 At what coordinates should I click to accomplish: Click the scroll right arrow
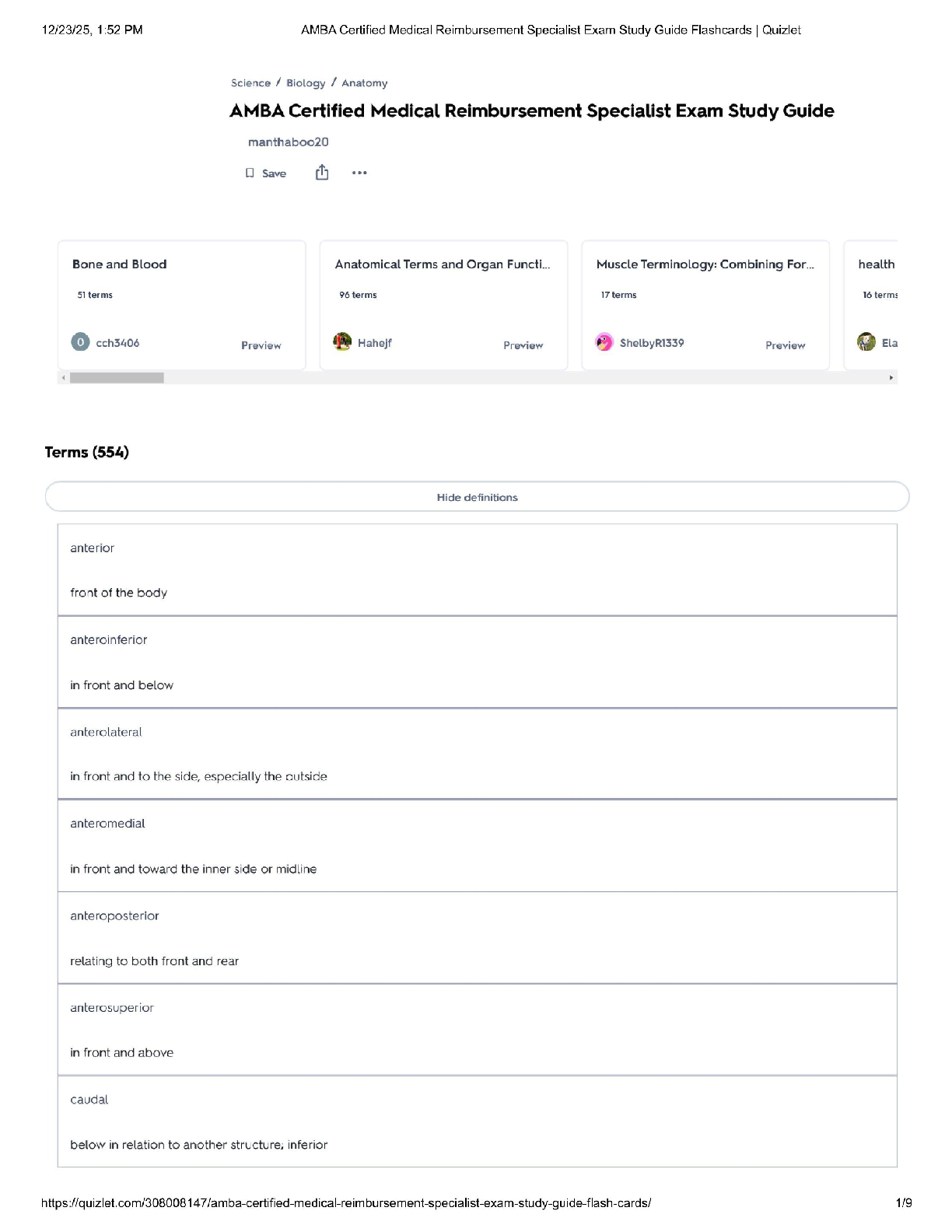pyautogui.click(x=891, y=378)
